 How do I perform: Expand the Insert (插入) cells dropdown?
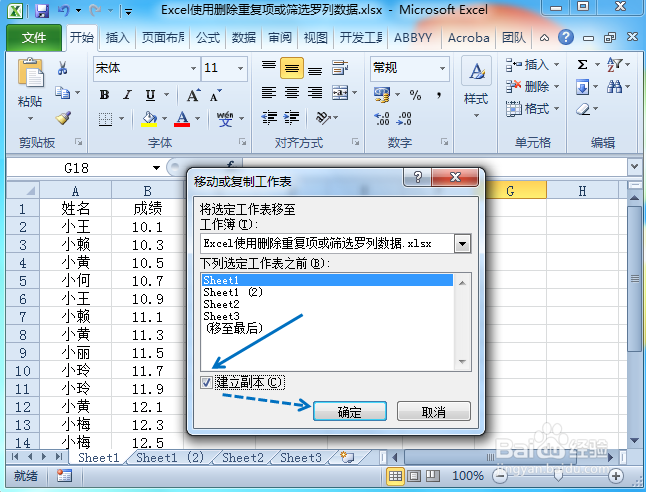557,65
